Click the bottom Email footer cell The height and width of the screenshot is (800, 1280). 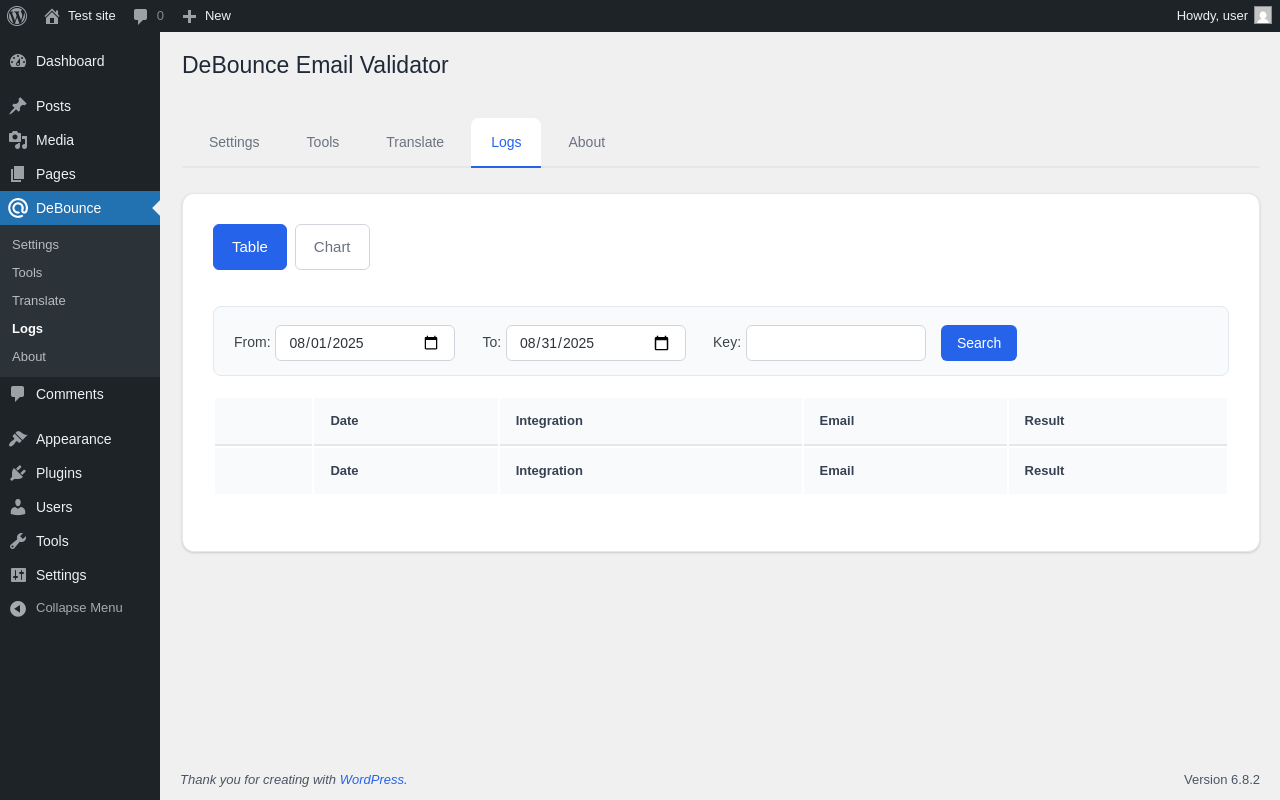905,470
